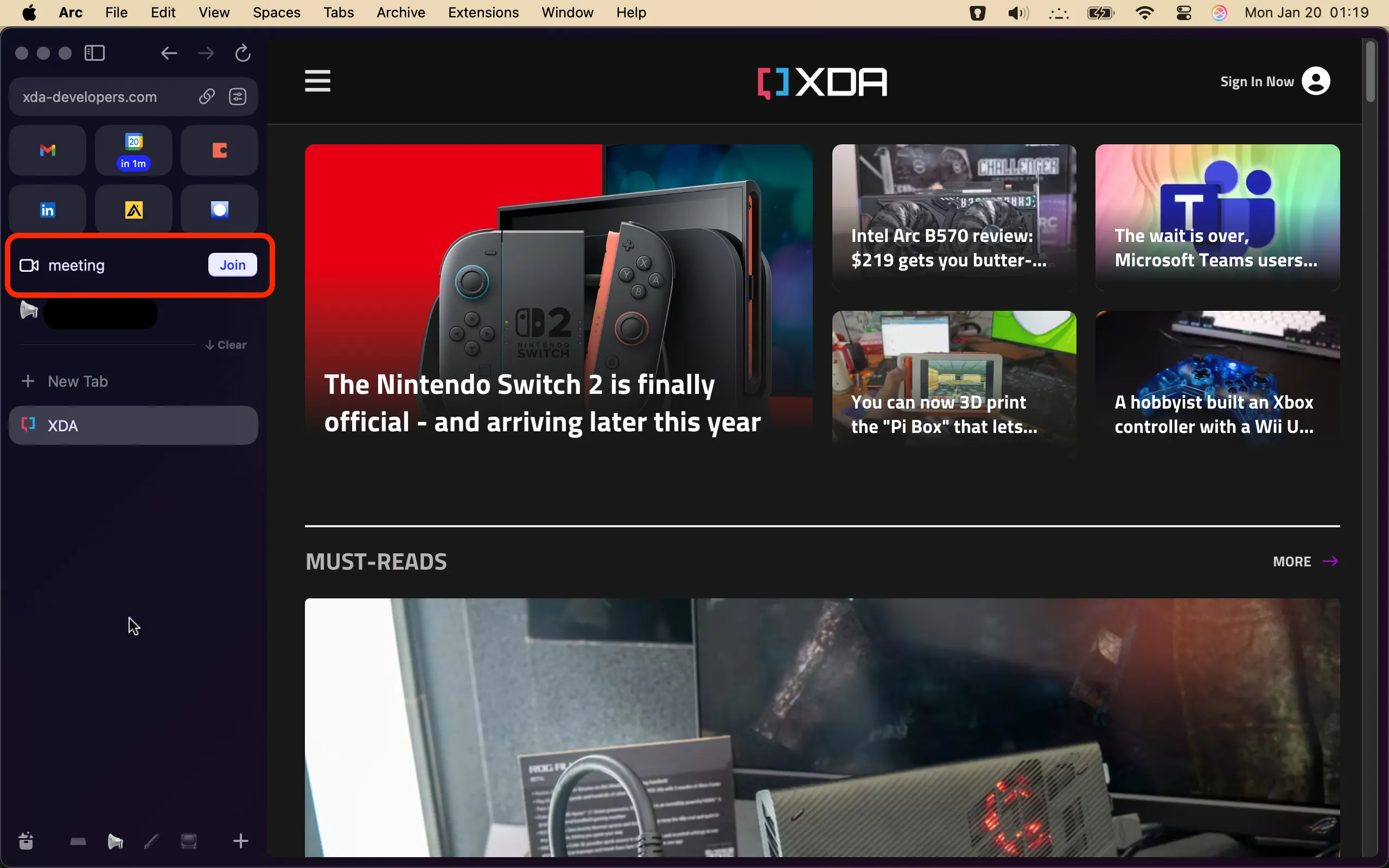
Task: Open macOS Control Center icon
Action: coord(1183,12)
